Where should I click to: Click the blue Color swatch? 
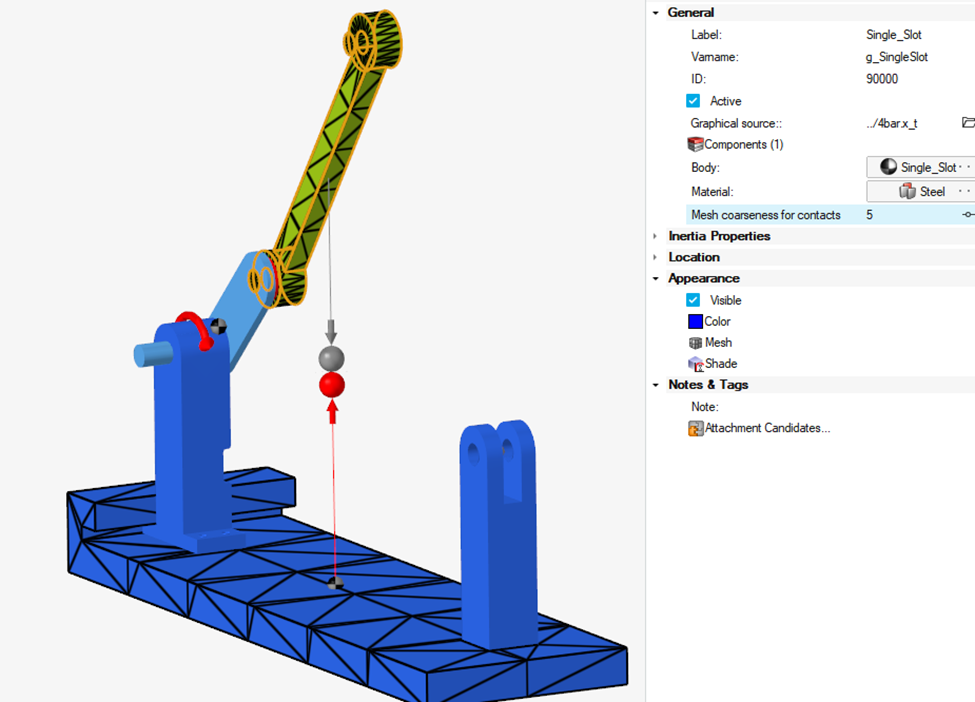[695, 321]
